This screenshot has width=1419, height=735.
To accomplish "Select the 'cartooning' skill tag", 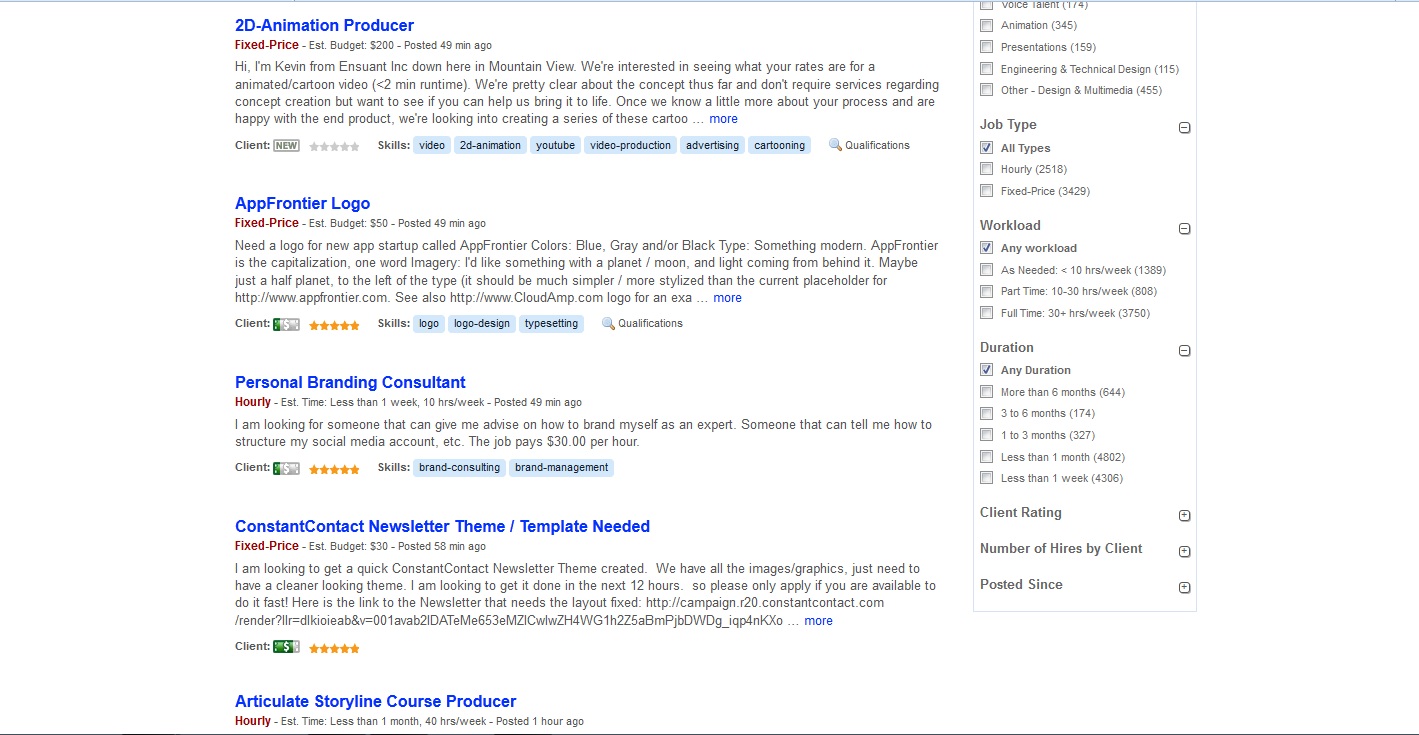I will coord(780,146).
